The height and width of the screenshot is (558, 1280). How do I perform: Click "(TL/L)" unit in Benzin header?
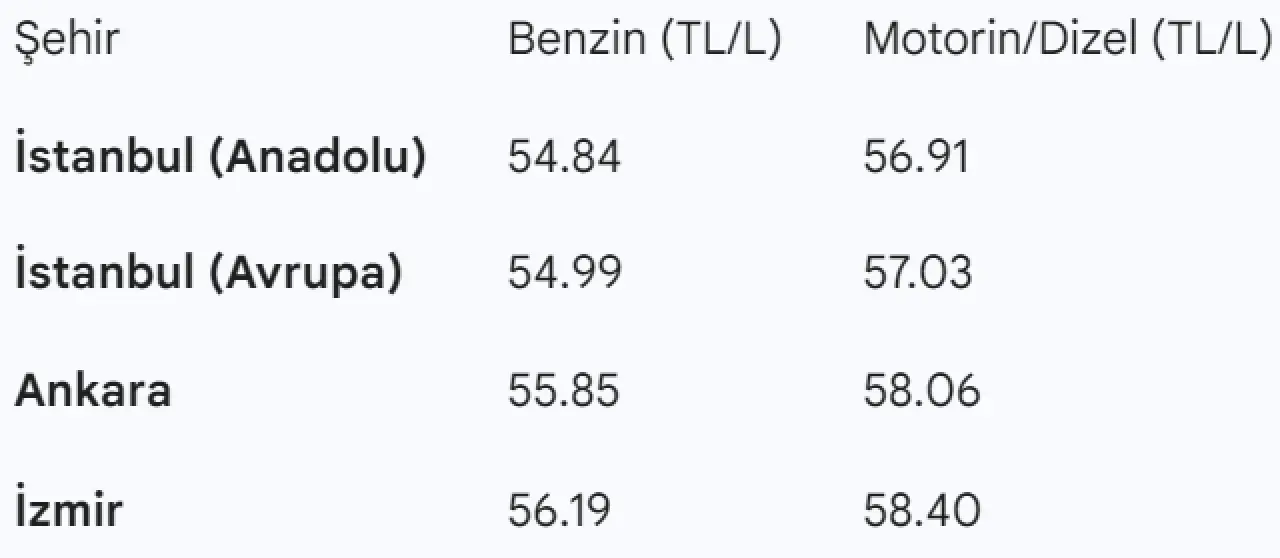click(x=719, y=40)
